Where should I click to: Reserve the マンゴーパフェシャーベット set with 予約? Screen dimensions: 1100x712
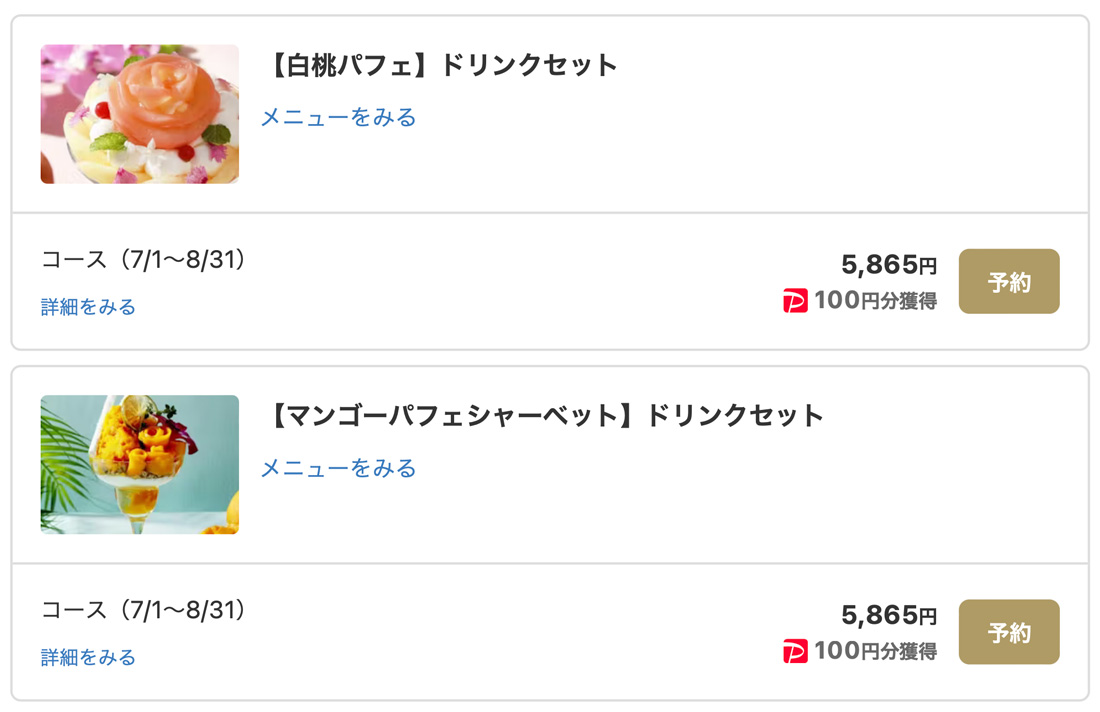coord(1009,632)
